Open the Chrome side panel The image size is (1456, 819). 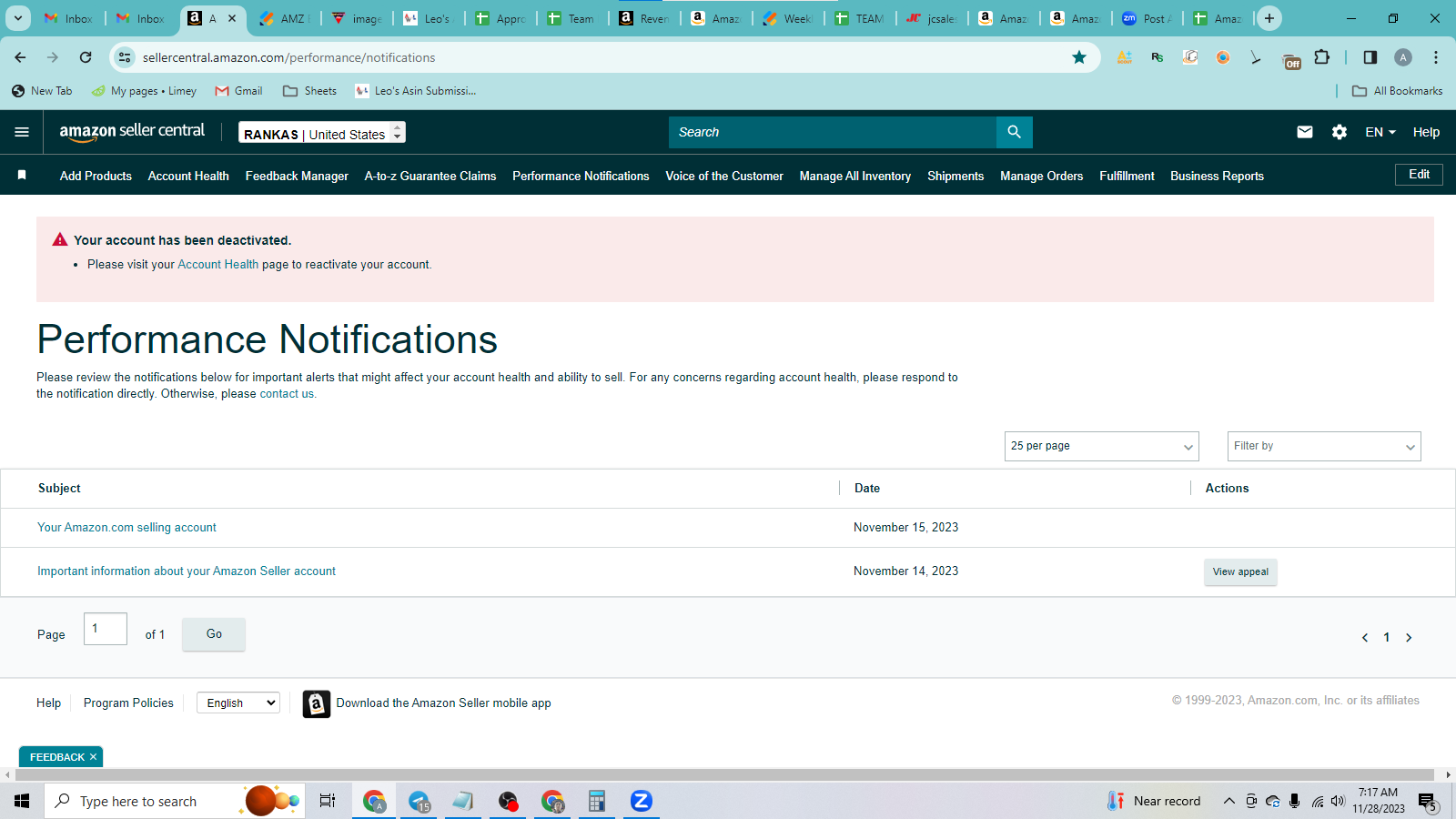[x=1370, y=57]
